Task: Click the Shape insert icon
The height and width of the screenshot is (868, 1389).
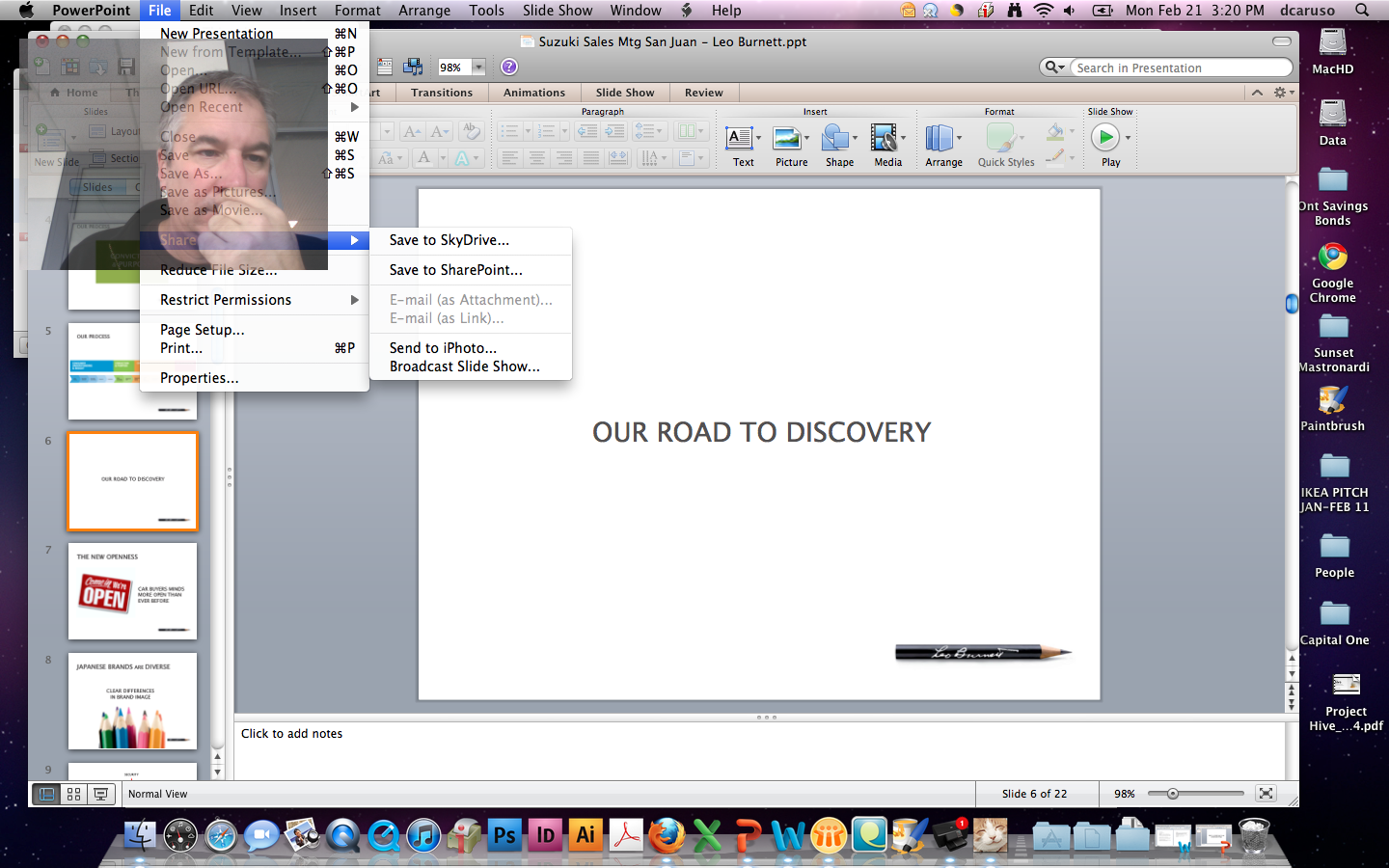Action: (x=836, y=140)
